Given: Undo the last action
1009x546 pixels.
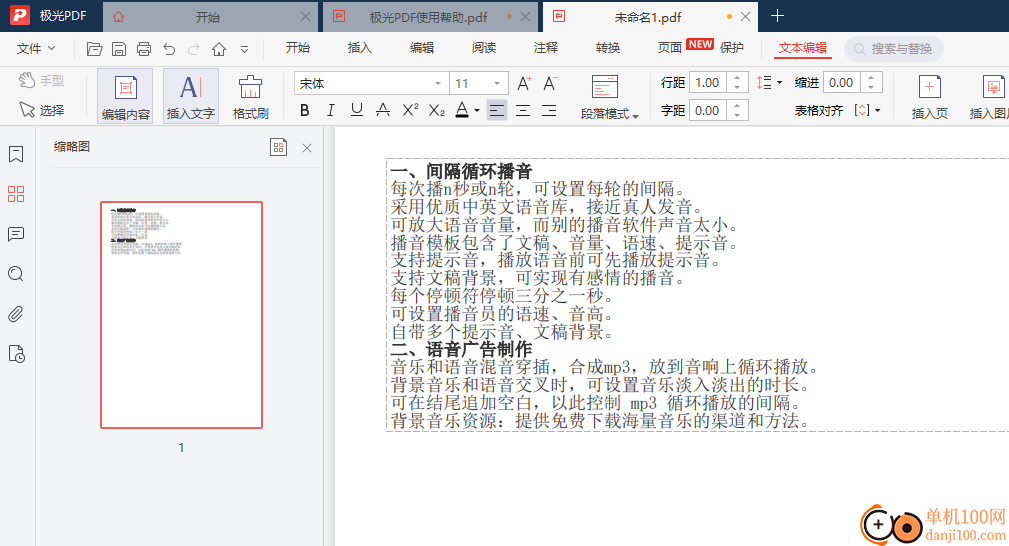Looking at the screenshot, I should [169, 49].
